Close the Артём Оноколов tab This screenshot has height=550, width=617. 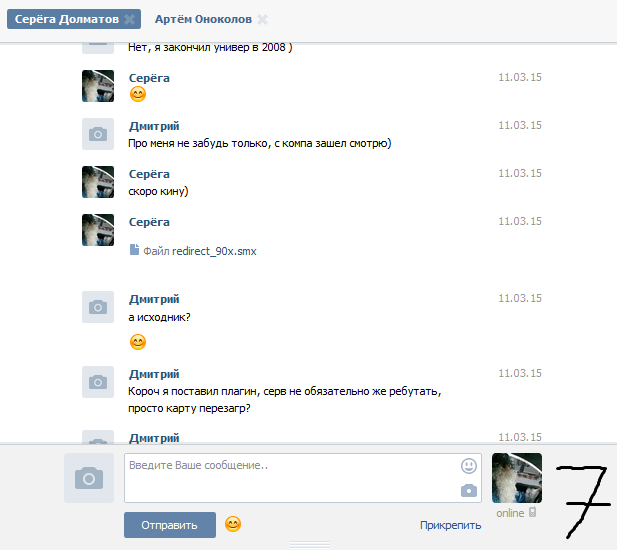(262, 19)
